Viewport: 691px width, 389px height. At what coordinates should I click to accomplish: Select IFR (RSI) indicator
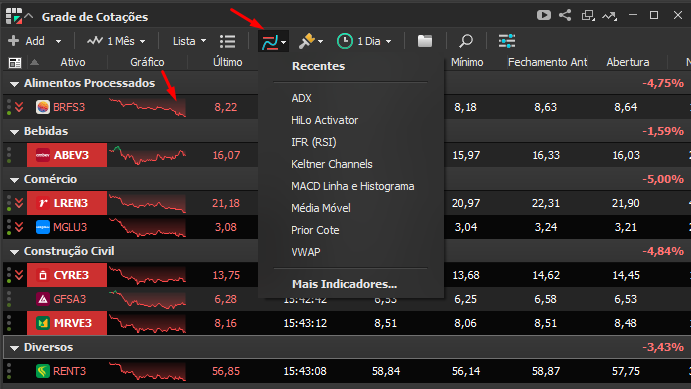click(x=314, y=142)
